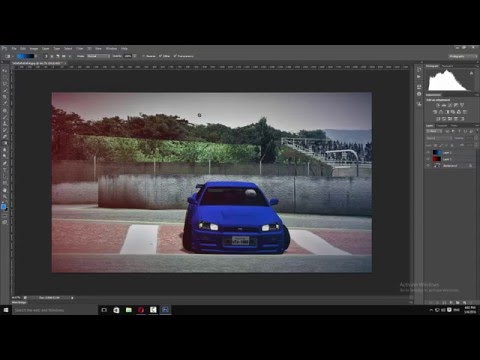Select the Brush tool
The width and height of the screenshot is (480, 360).
[x=5, y=117]
